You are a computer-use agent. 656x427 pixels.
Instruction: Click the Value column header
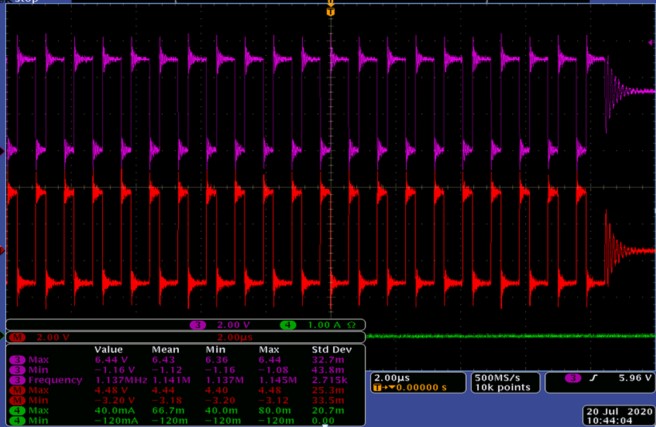tap(108, 350)
